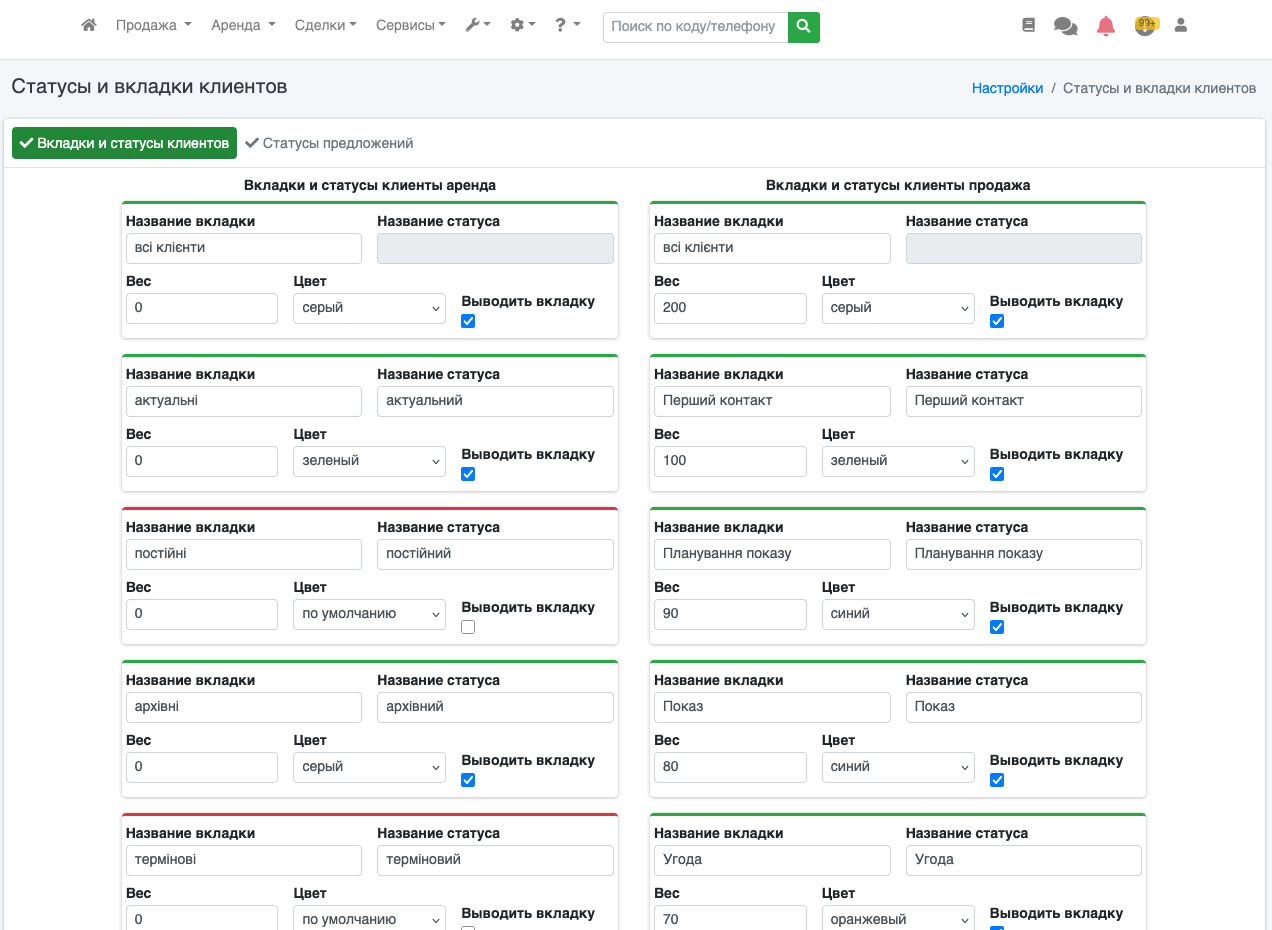Image resolution: width=1272 pixels, height=930 pixels.
Task: Uncheck tab display for 'актуальні' rental tab
Action: (468, 474)
